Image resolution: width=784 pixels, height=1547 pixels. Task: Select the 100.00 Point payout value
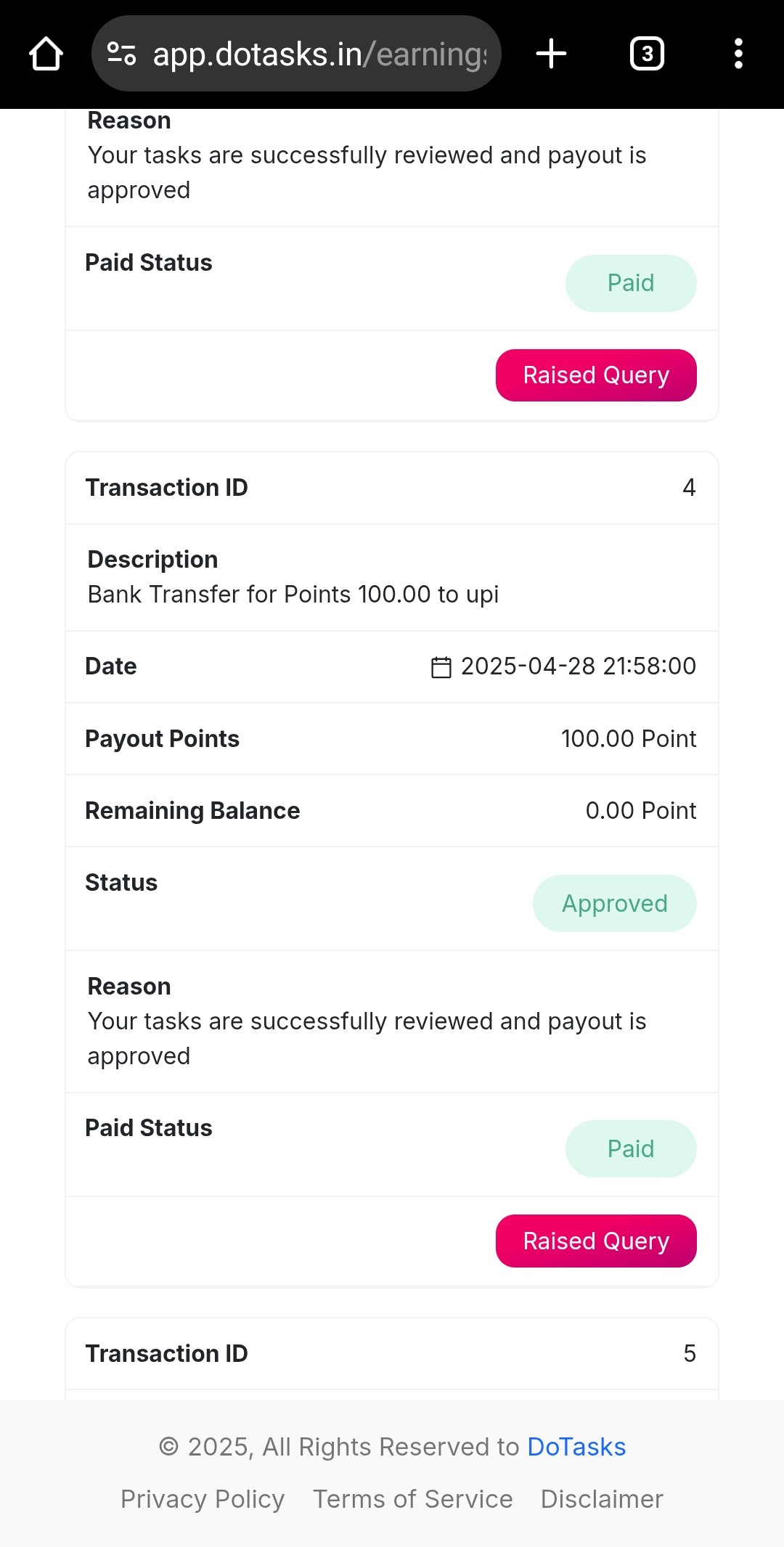629,739
